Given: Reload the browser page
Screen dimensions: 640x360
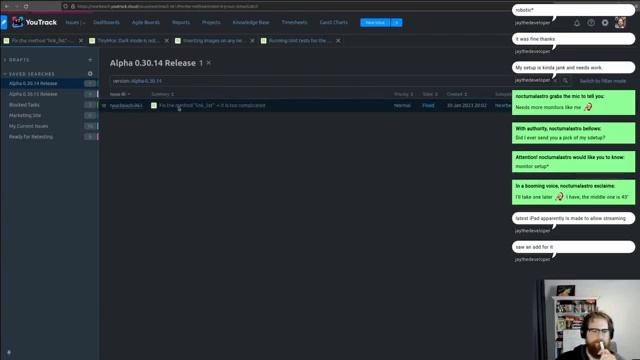Looking at the screenshot, I should (26, 6).
